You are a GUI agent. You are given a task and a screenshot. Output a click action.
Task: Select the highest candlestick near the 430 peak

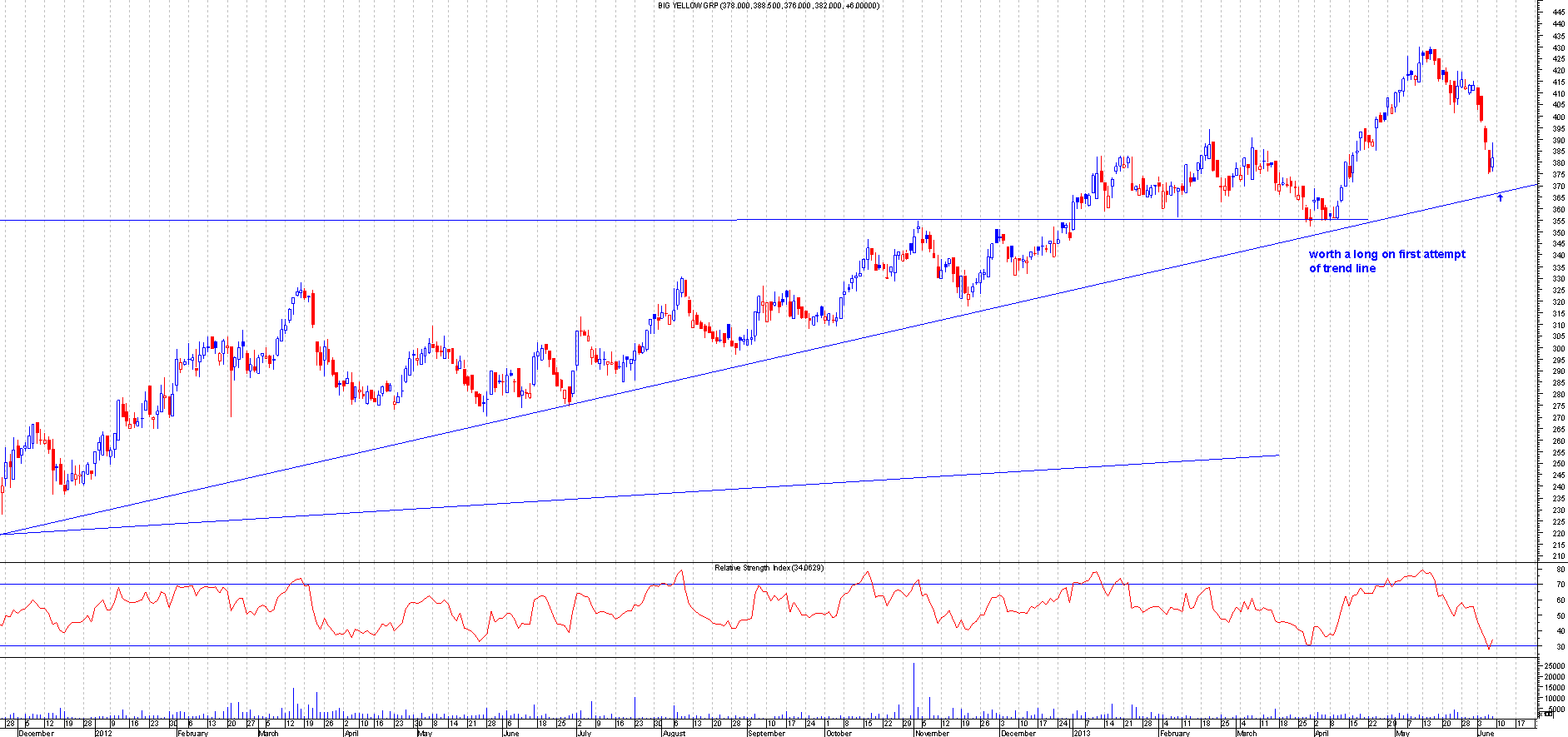click(x=1430, y=53)
